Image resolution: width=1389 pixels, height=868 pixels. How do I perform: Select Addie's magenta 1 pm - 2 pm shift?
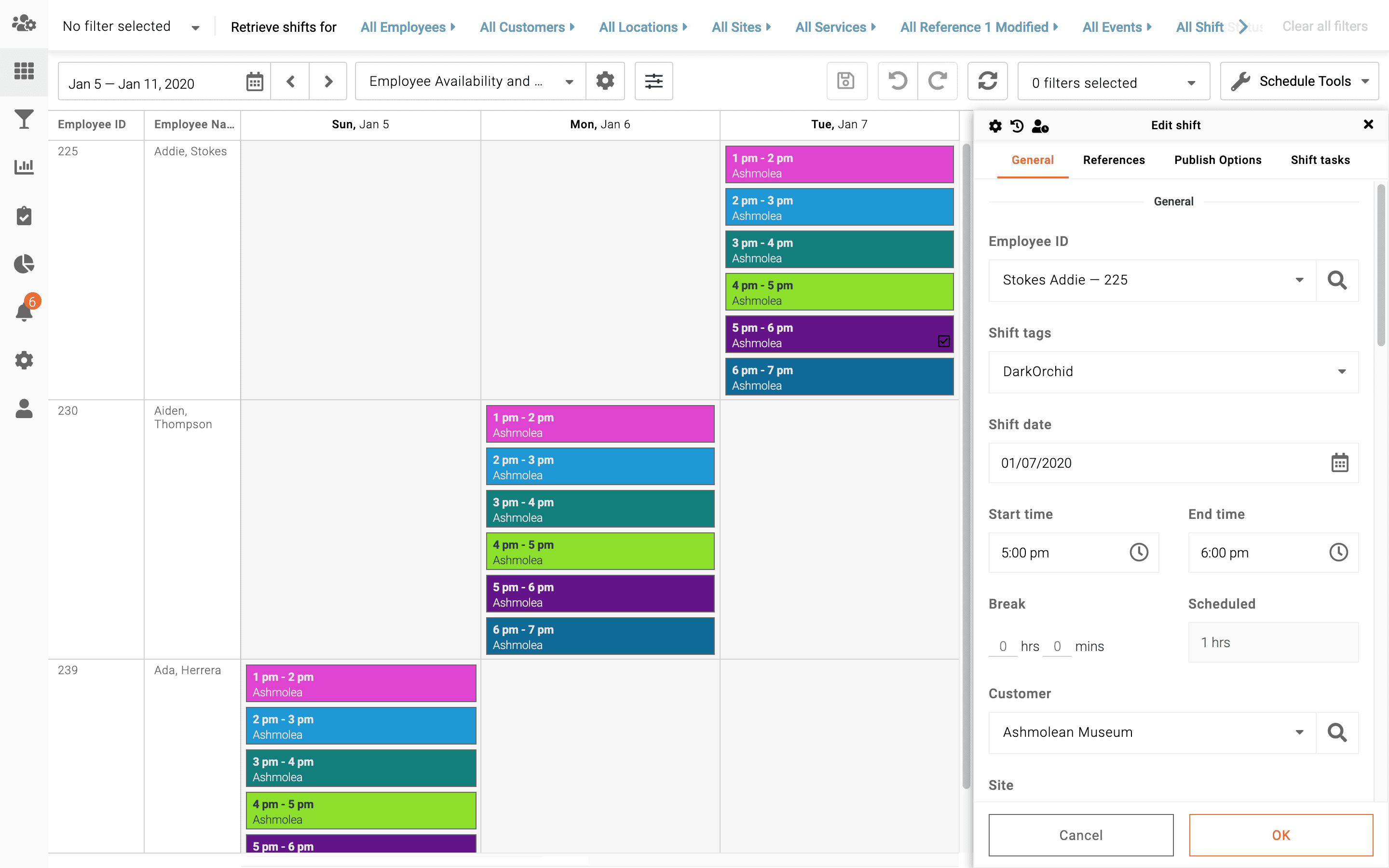[839, 165]
